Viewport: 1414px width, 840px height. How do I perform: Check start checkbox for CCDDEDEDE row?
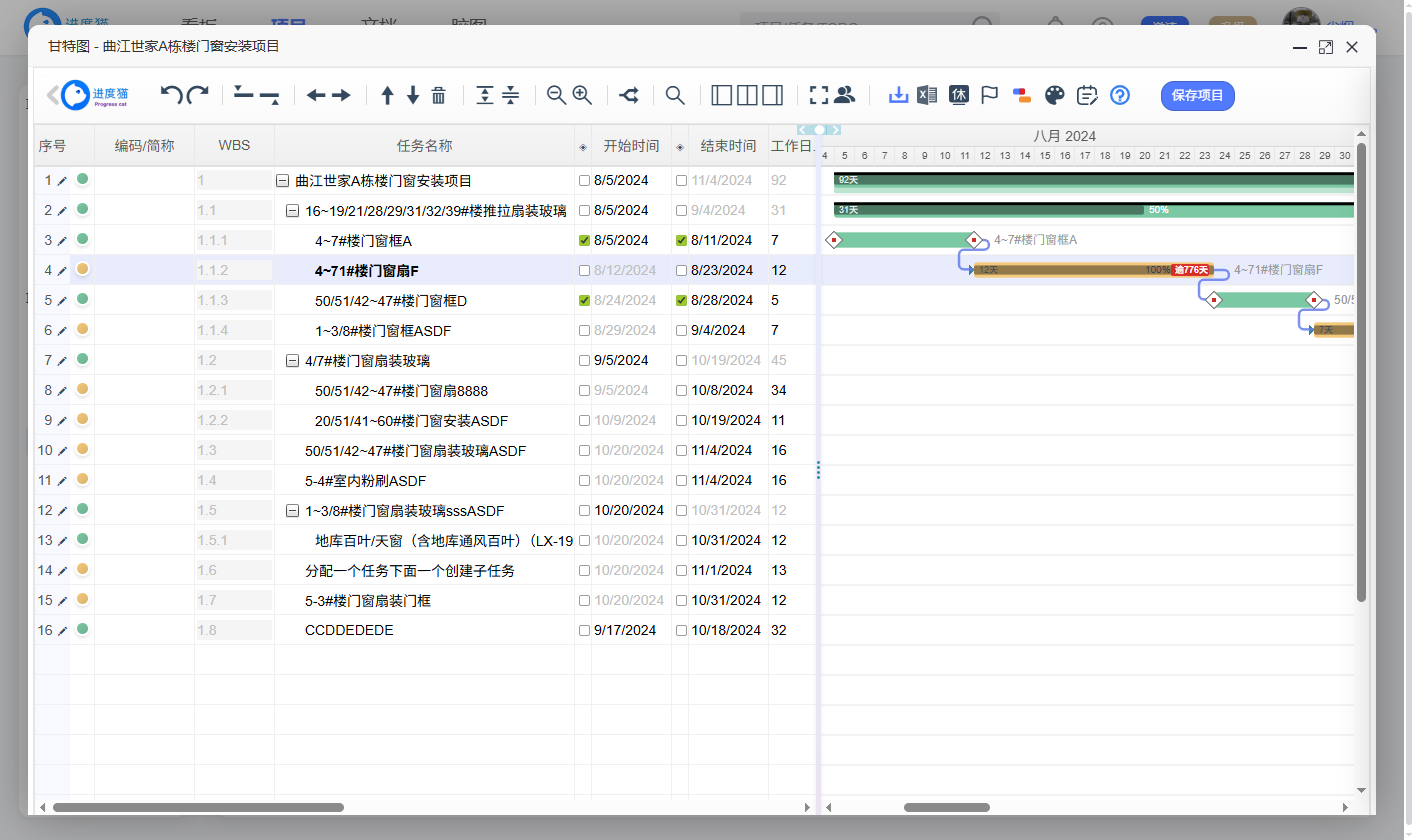click(x=584, y=631)
